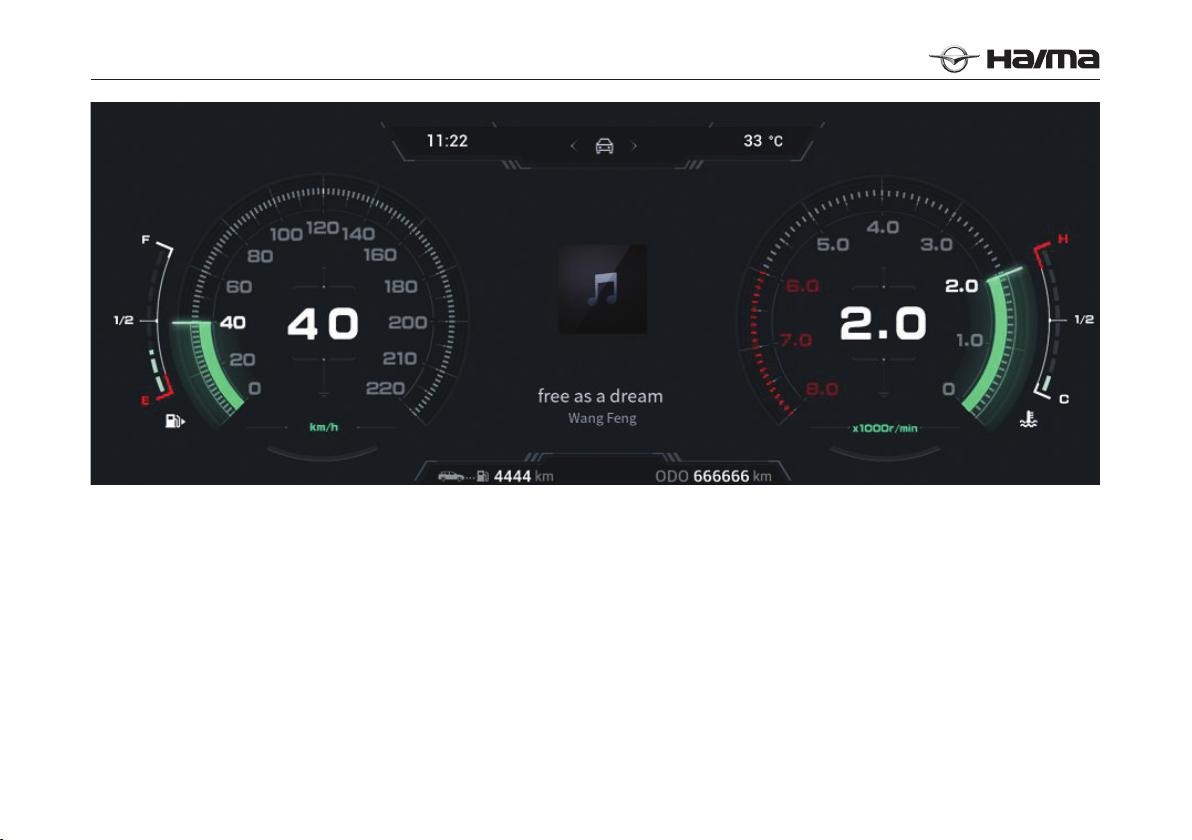Click the right chevron beside the car icon
This screenshot has width=1192, height=840.
(634, 146)
